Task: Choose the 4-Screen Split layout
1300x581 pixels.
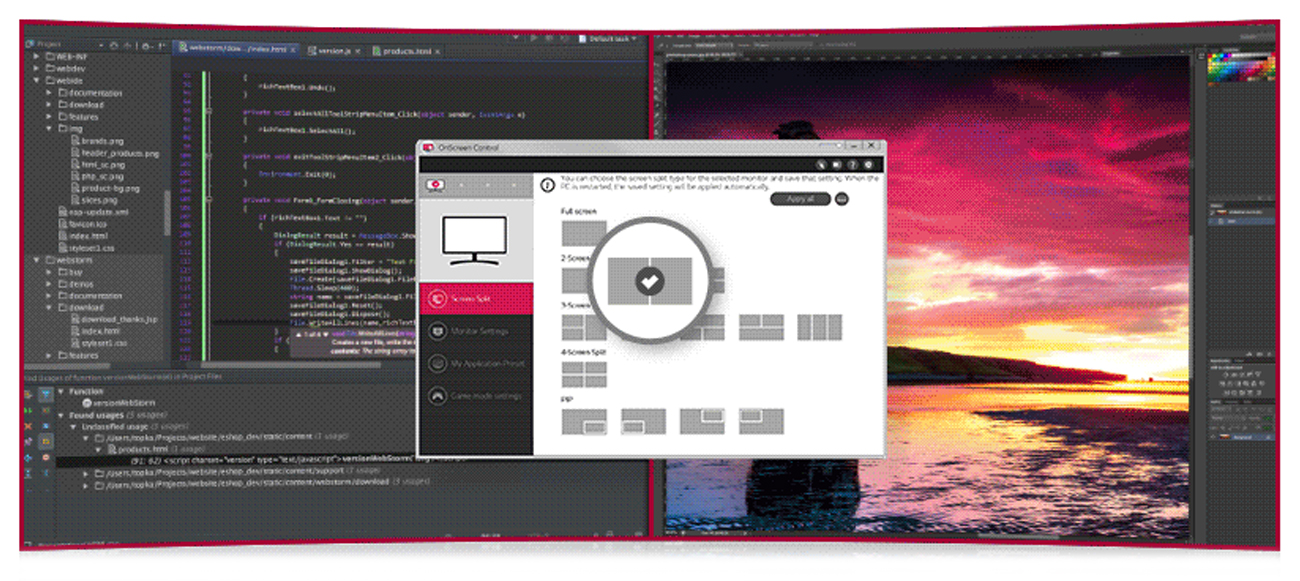Action: 584,374
